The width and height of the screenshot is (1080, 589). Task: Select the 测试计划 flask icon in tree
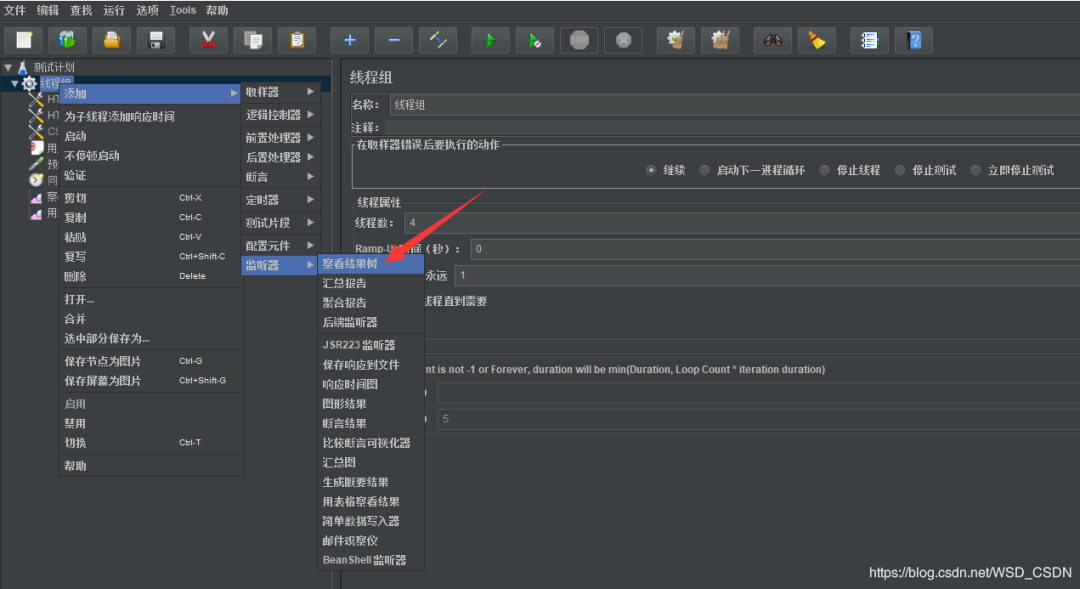23,68
